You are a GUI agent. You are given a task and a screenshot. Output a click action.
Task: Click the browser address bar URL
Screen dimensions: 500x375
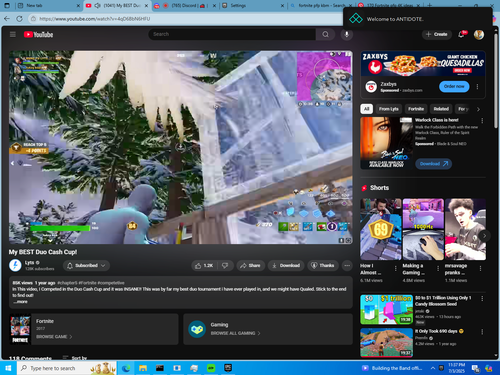[x=95, y=19]
